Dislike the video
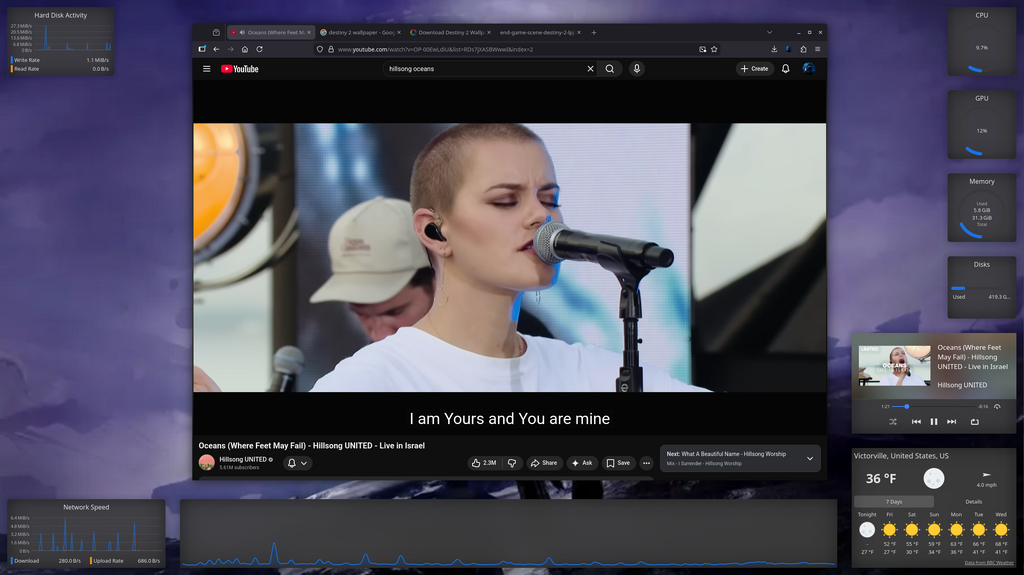 click(x=512, y=463)
